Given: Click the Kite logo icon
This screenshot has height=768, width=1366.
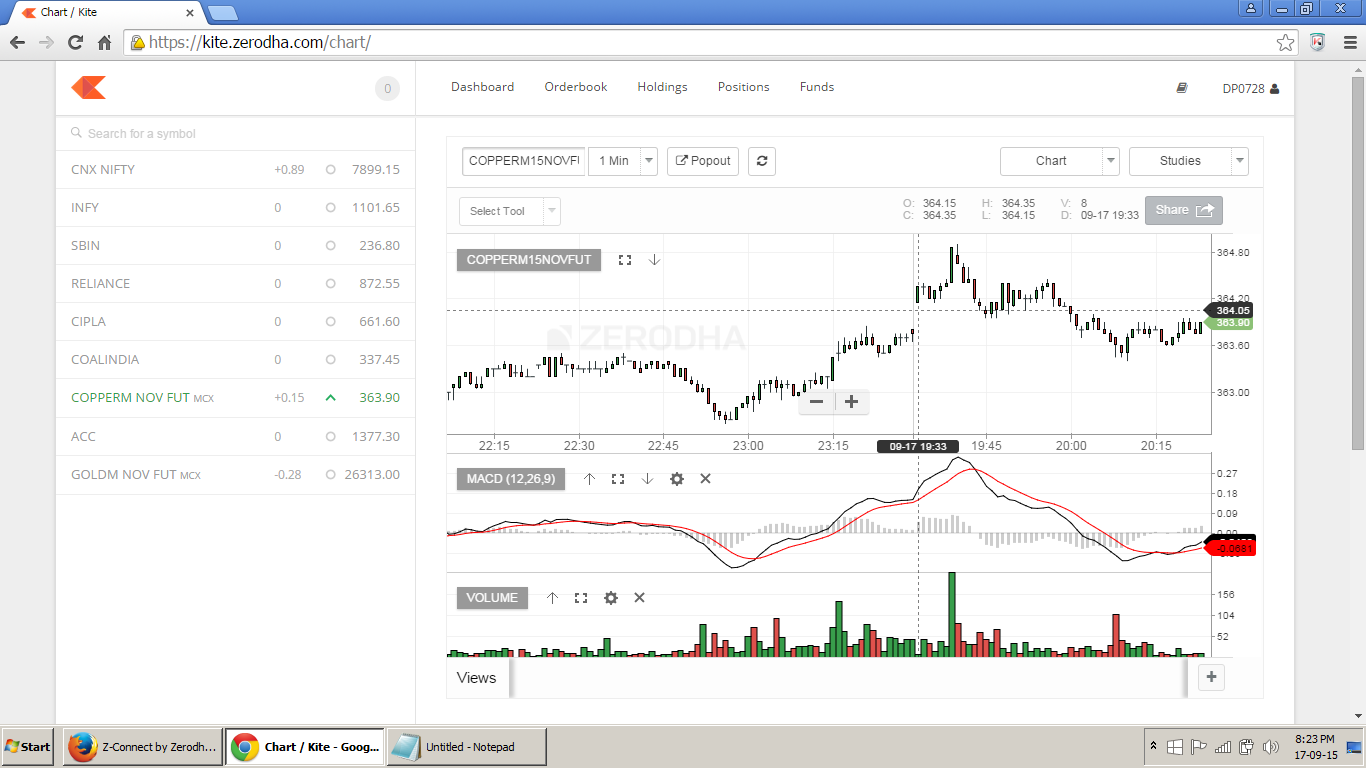Looking at the screenshot, I should [89, 88].
